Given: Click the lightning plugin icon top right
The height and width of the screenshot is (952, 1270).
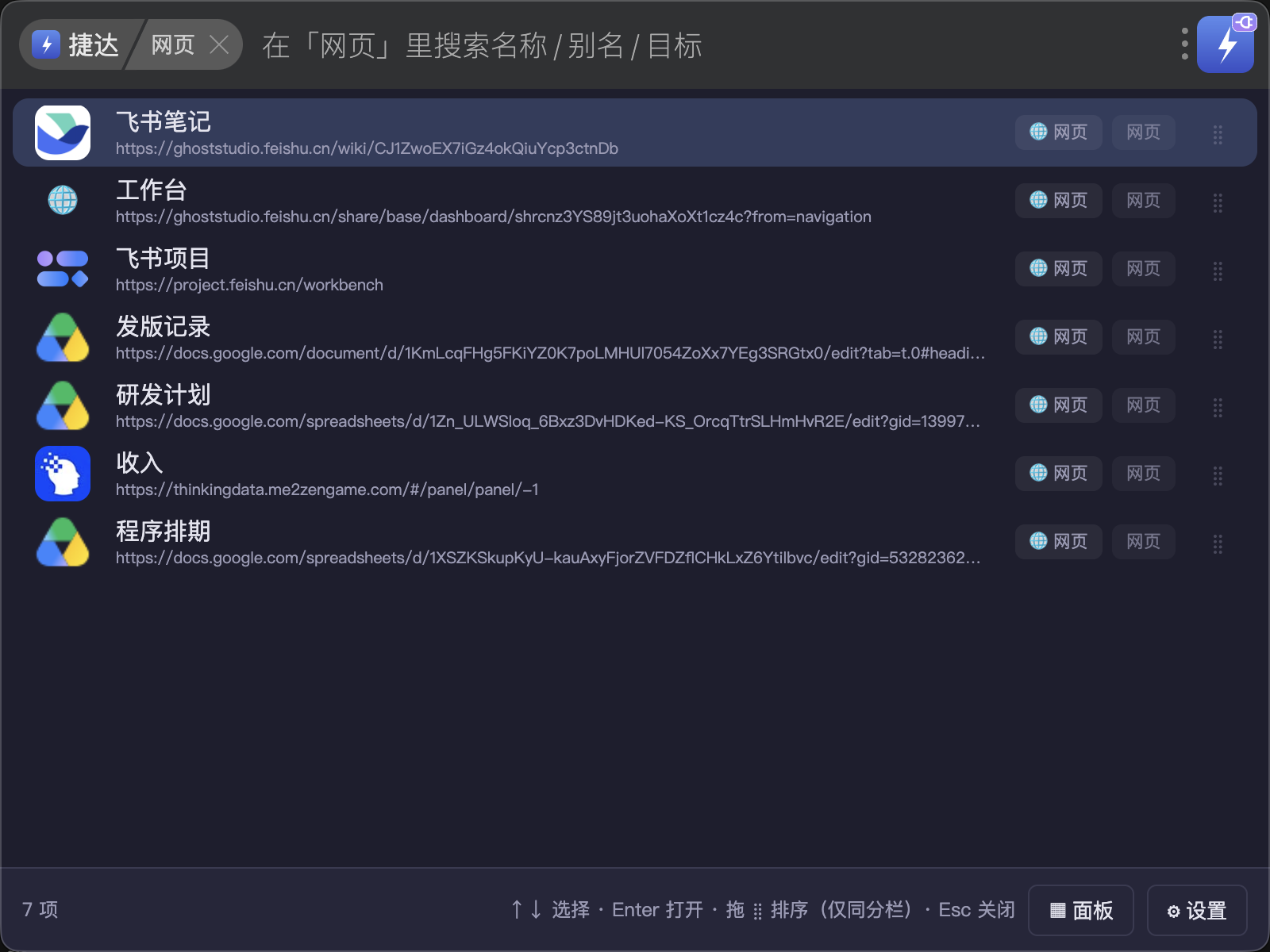Looking at the screenshot, I should coord(1226,44).
